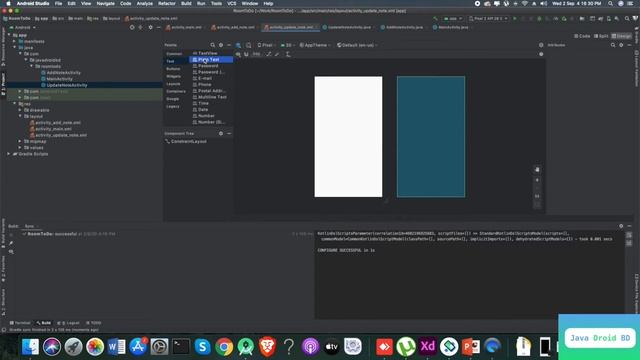Open the Google palette category
640x360 pixels.
coord(173,99)
